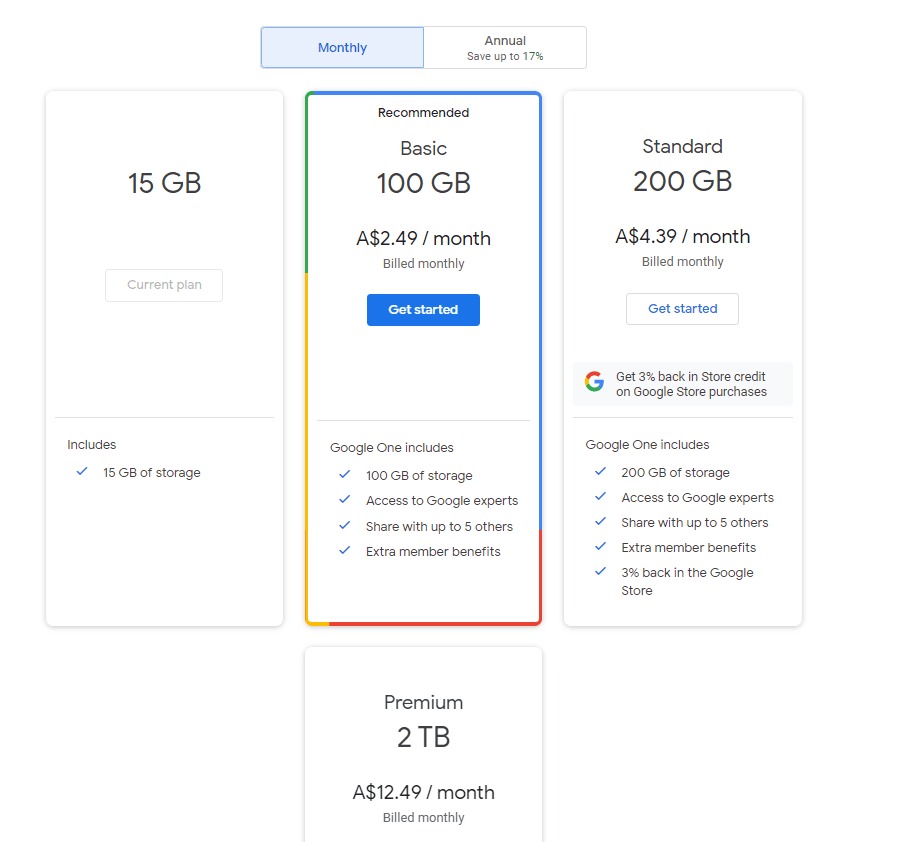Click the A$2.49 / month price text

(423, 238)
